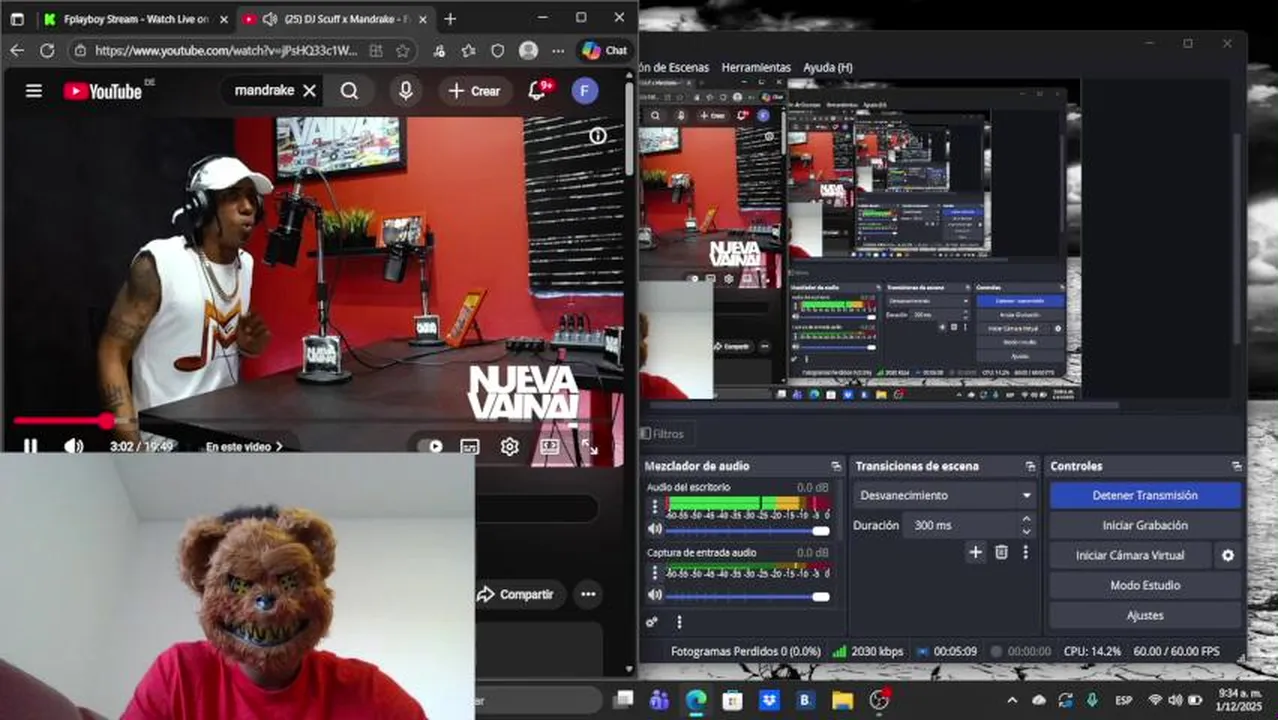Click the Edge address bar URL

[x=226, y=50]
